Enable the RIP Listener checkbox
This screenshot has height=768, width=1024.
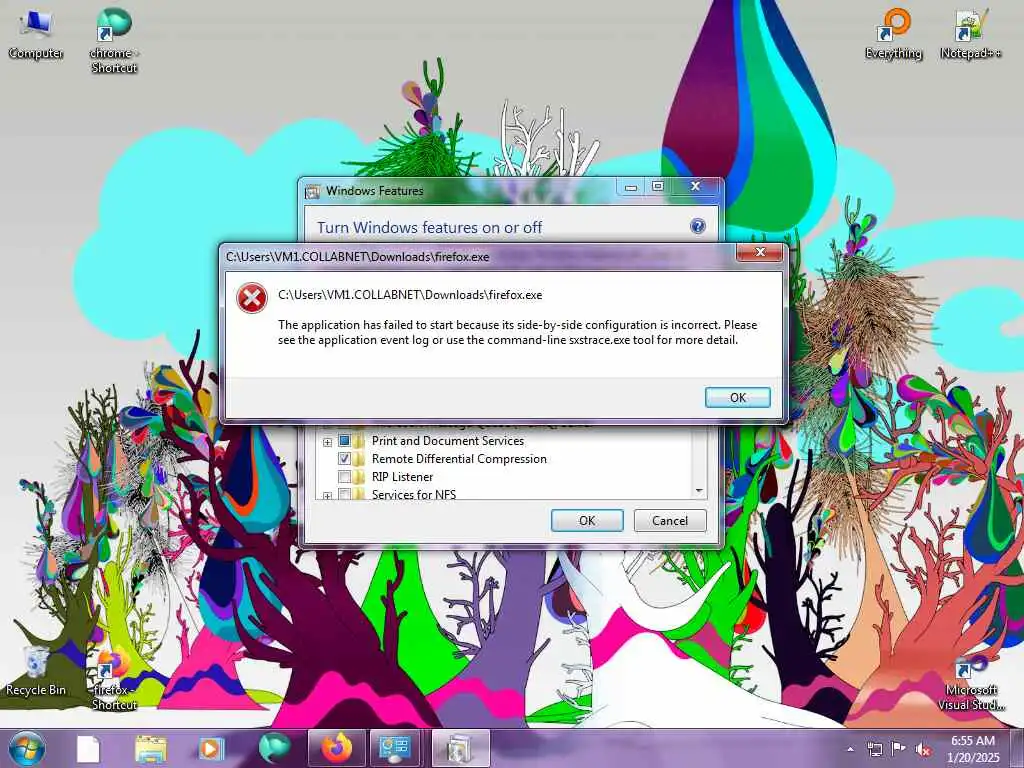pos(344,477)
